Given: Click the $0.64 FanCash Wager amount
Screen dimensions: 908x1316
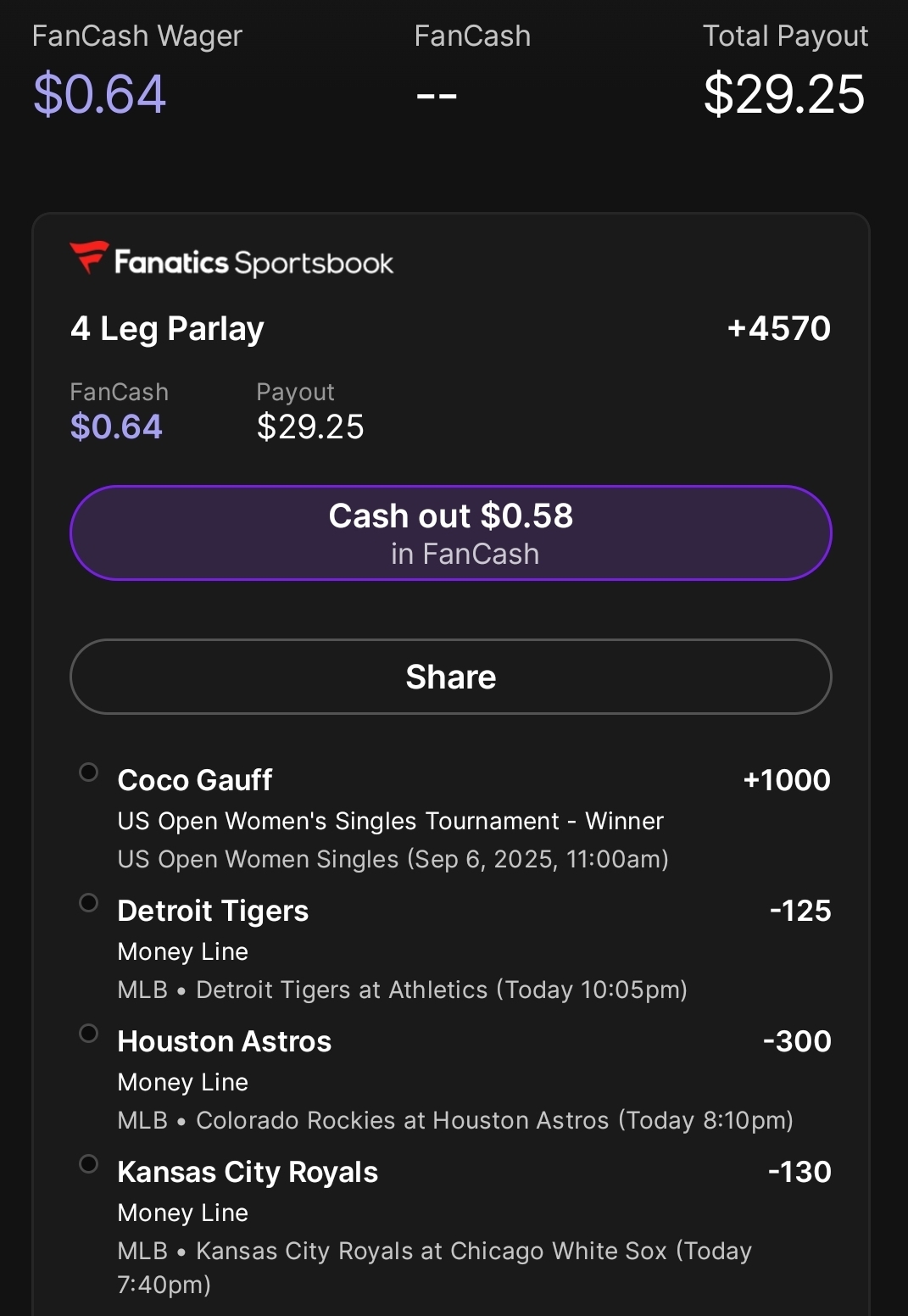Looking at the screenshot, I should (99, 94).
